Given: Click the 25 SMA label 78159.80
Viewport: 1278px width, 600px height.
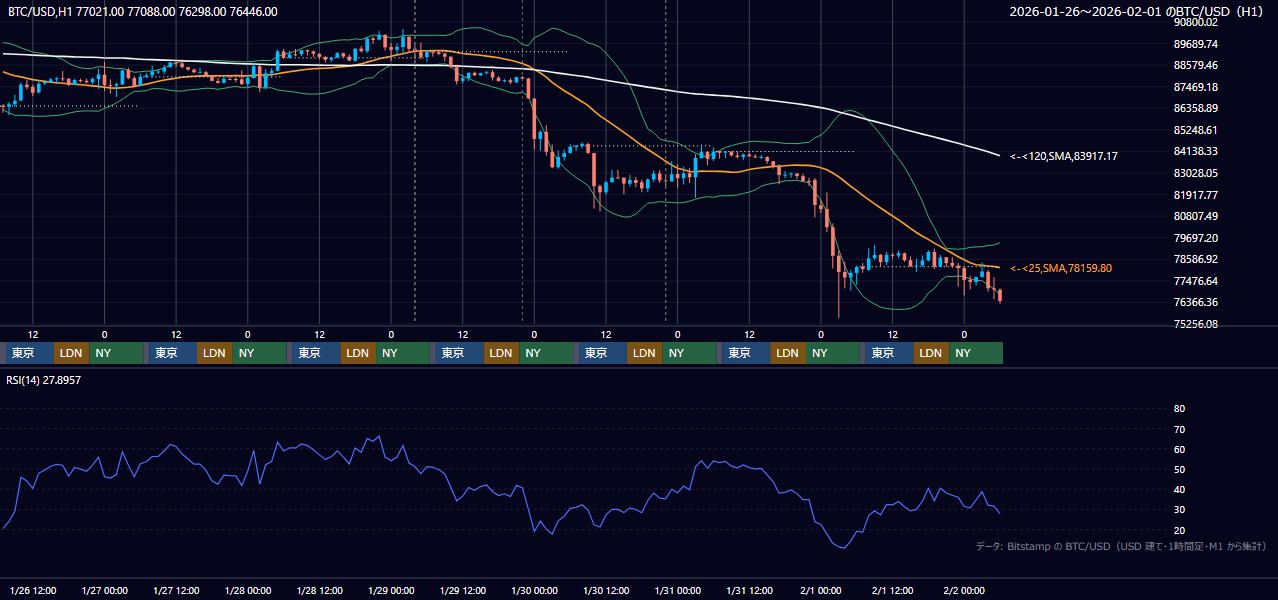Looking at the screenshot, I should [x=1061, y=268].
